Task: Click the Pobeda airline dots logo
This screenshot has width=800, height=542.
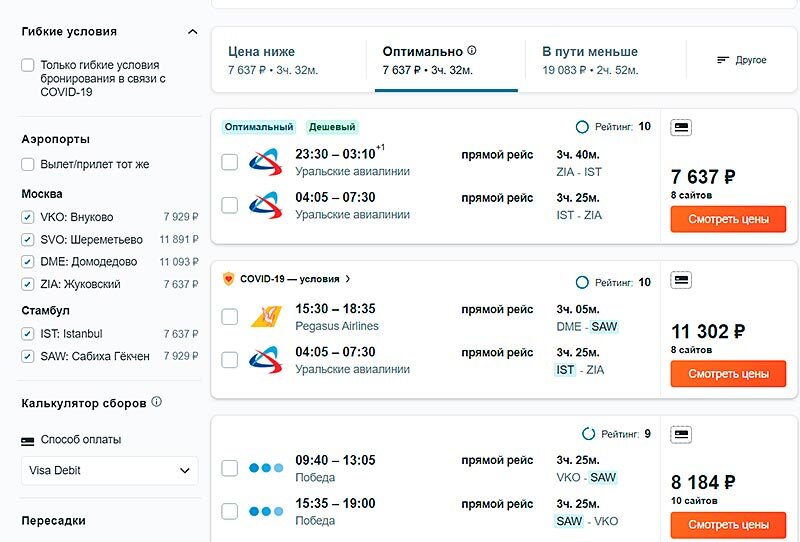Action: click(265, 467)
